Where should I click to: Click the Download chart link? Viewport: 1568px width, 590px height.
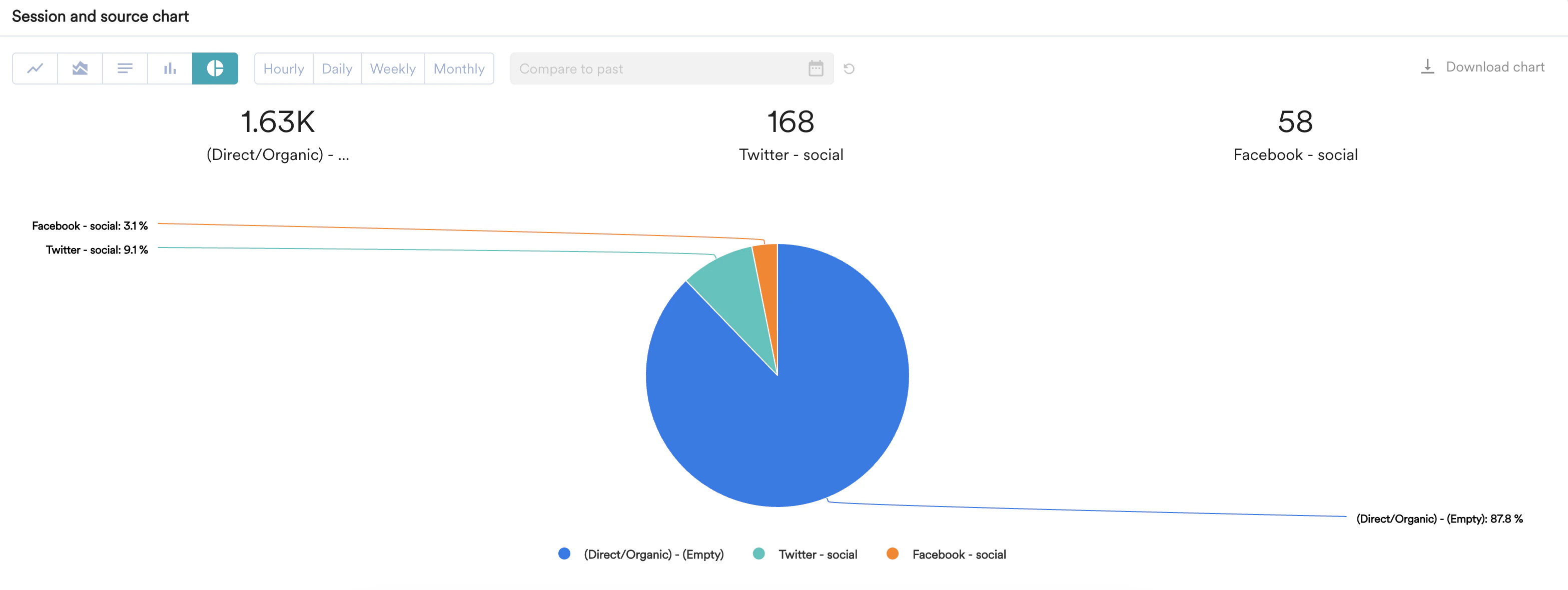pyautogui.click(x=1494, y=67)
